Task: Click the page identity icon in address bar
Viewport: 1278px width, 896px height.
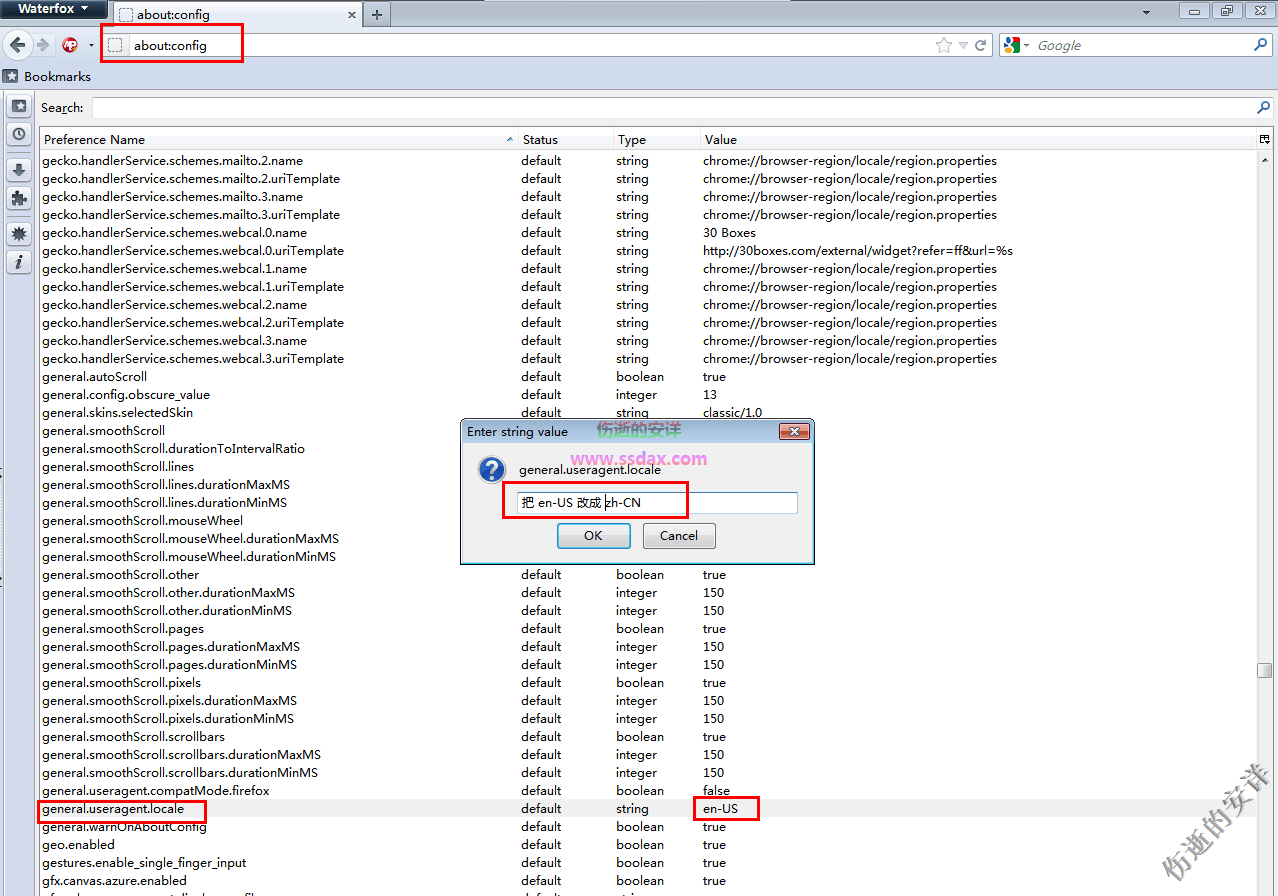Action: [116, 45]
